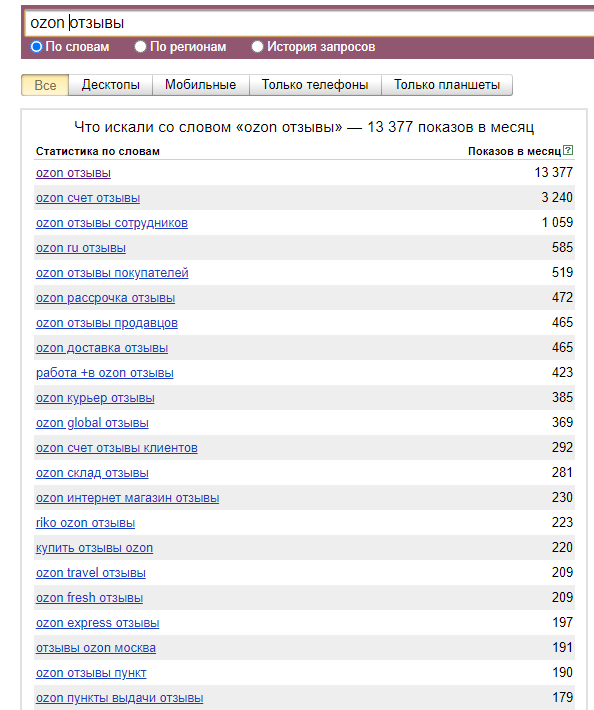Click the 385 impressions value
The height and width of the screenshot is (710, 594).
tap(563, 397)
